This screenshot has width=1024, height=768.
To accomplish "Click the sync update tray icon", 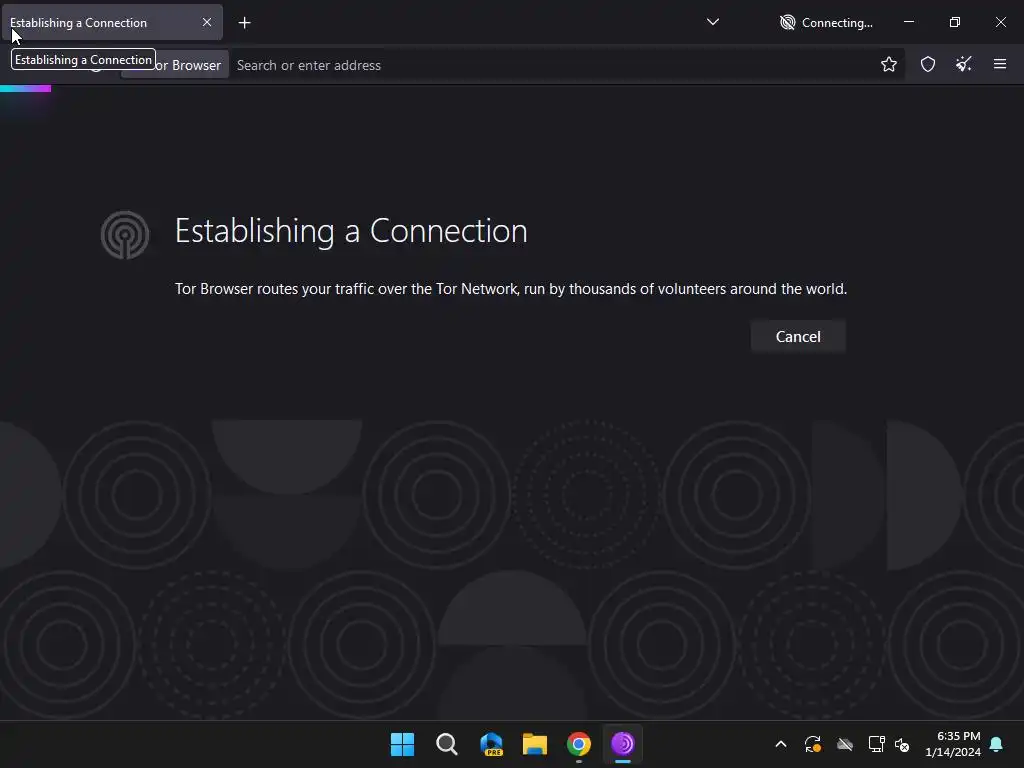I will pyautogui.click(x=812, y=744).
